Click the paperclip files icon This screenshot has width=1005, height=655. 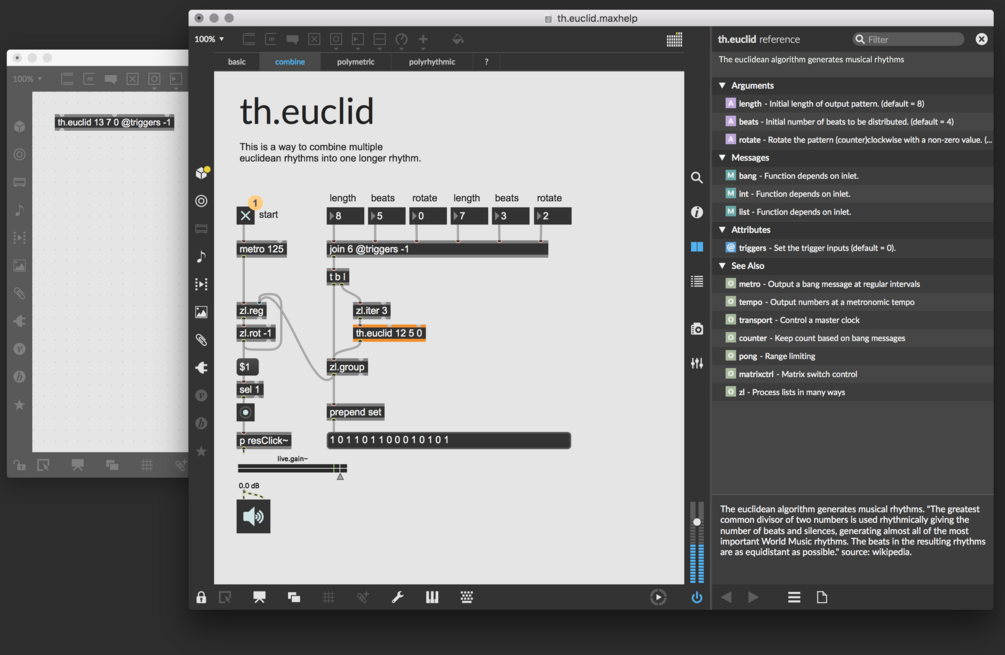[201, 340]
